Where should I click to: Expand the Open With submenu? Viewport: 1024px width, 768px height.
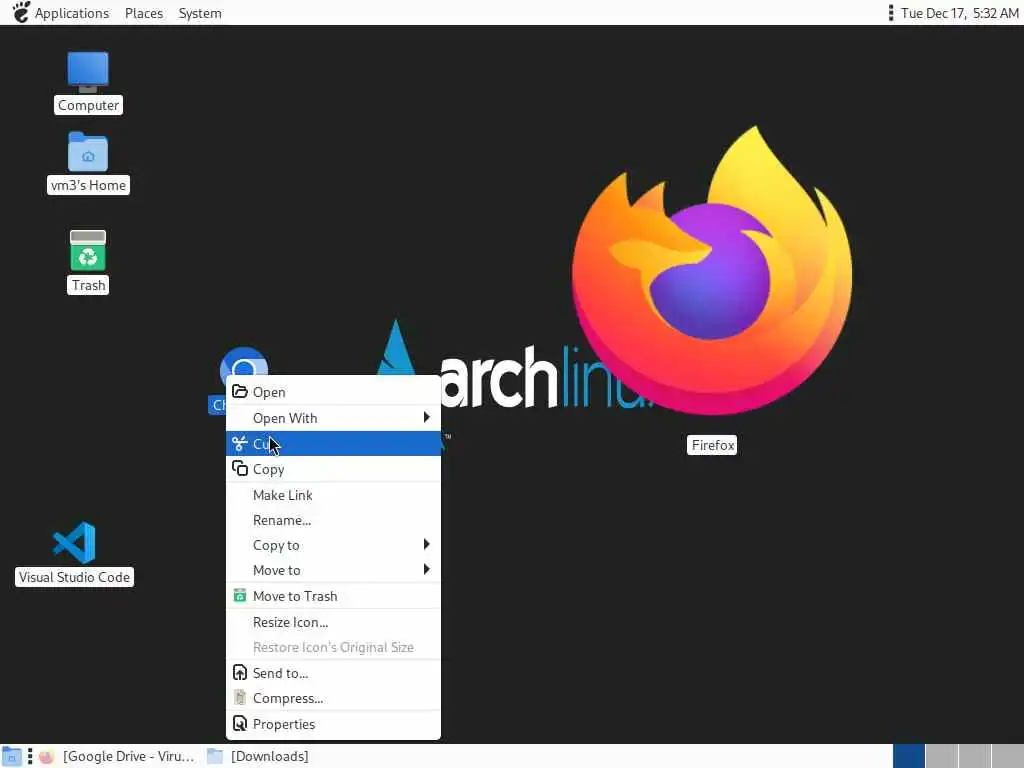(333, 418)
